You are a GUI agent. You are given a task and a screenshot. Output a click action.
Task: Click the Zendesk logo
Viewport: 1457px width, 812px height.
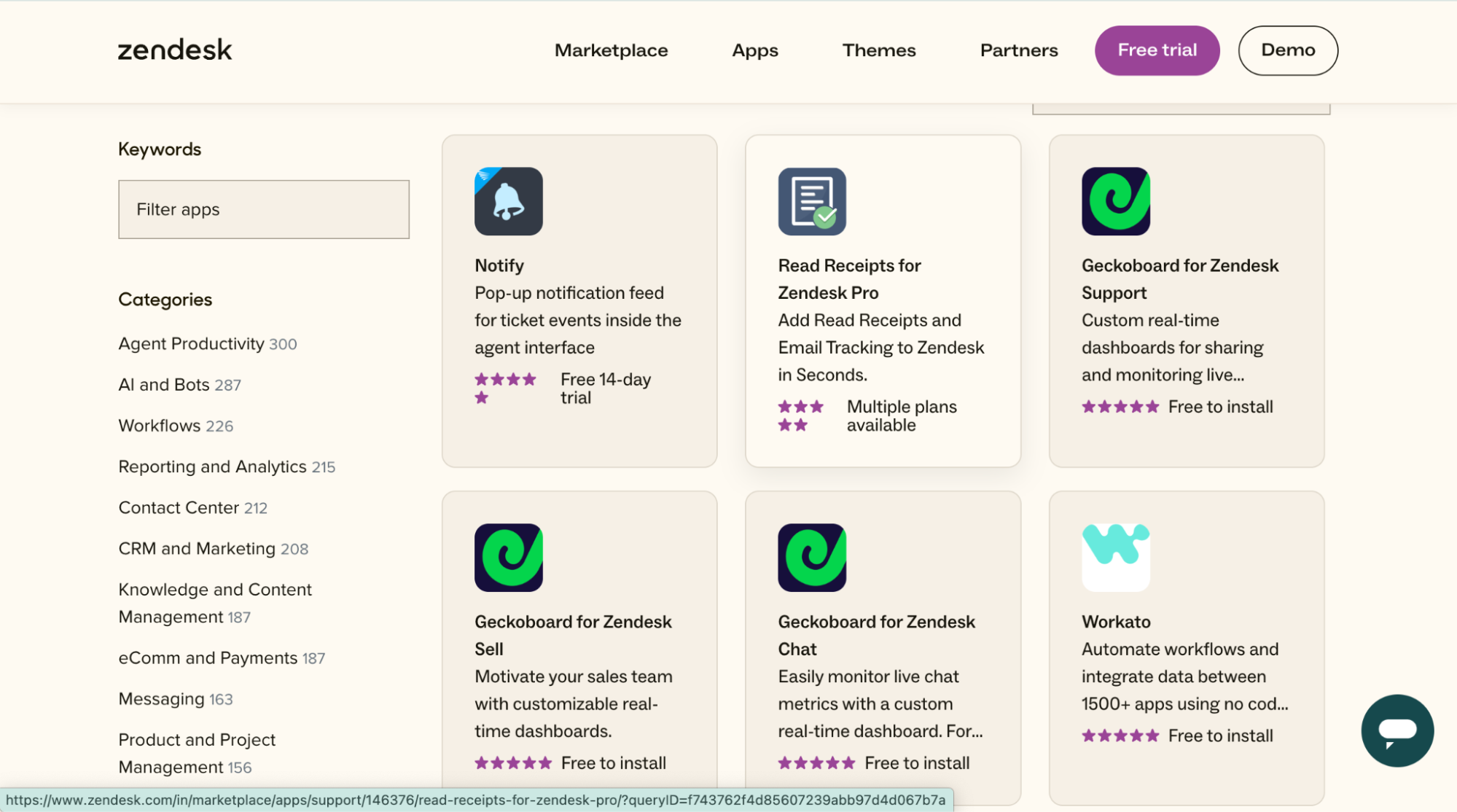(175, 50)
